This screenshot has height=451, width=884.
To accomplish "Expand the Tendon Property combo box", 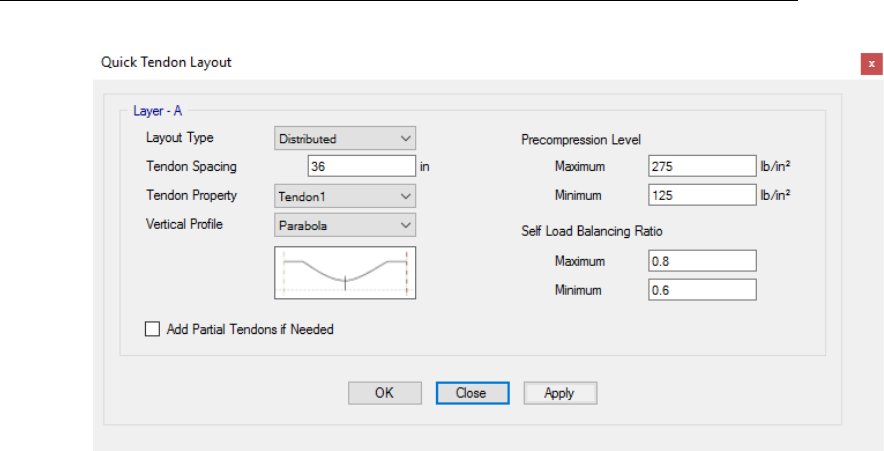I will (x=345, y=196).
